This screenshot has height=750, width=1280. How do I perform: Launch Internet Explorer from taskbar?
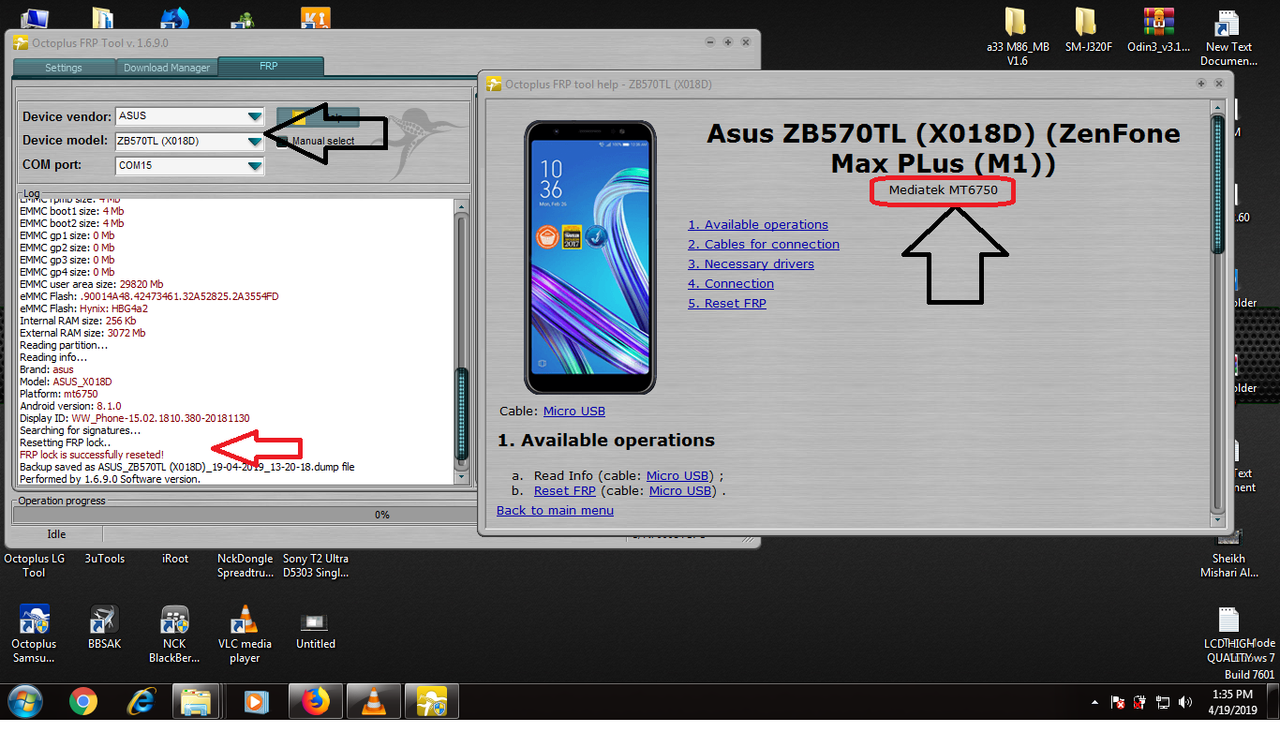tap(141, 702)
